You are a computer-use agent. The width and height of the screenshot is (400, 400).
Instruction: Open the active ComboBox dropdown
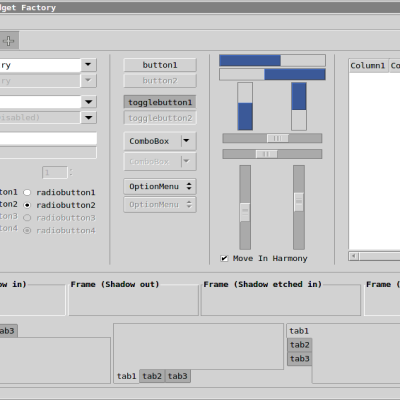(x=160, y=141)
